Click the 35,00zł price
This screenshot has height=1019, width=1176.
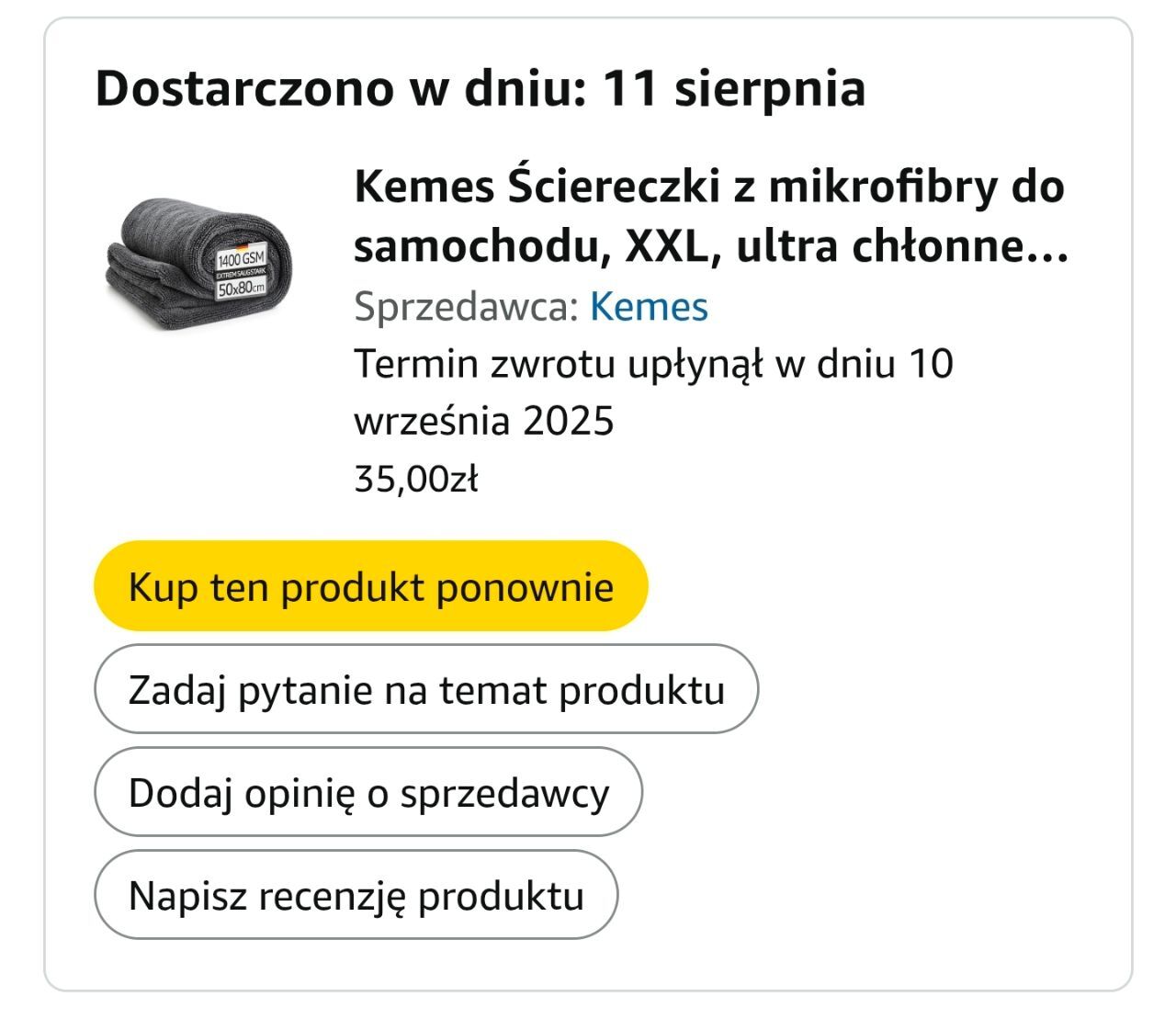[x=416, y=479]
